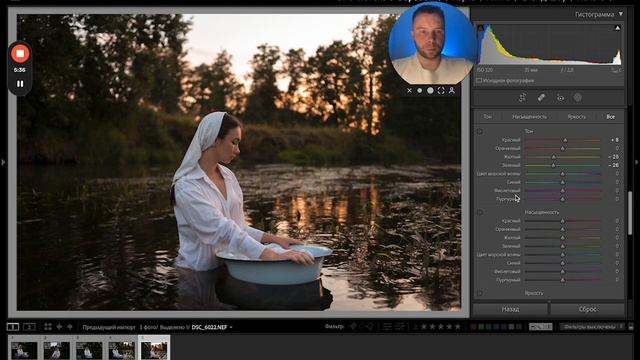Go back with the left arrow in the filmstrip bar
The image size is (640, 360).
[x=59, y=327]
